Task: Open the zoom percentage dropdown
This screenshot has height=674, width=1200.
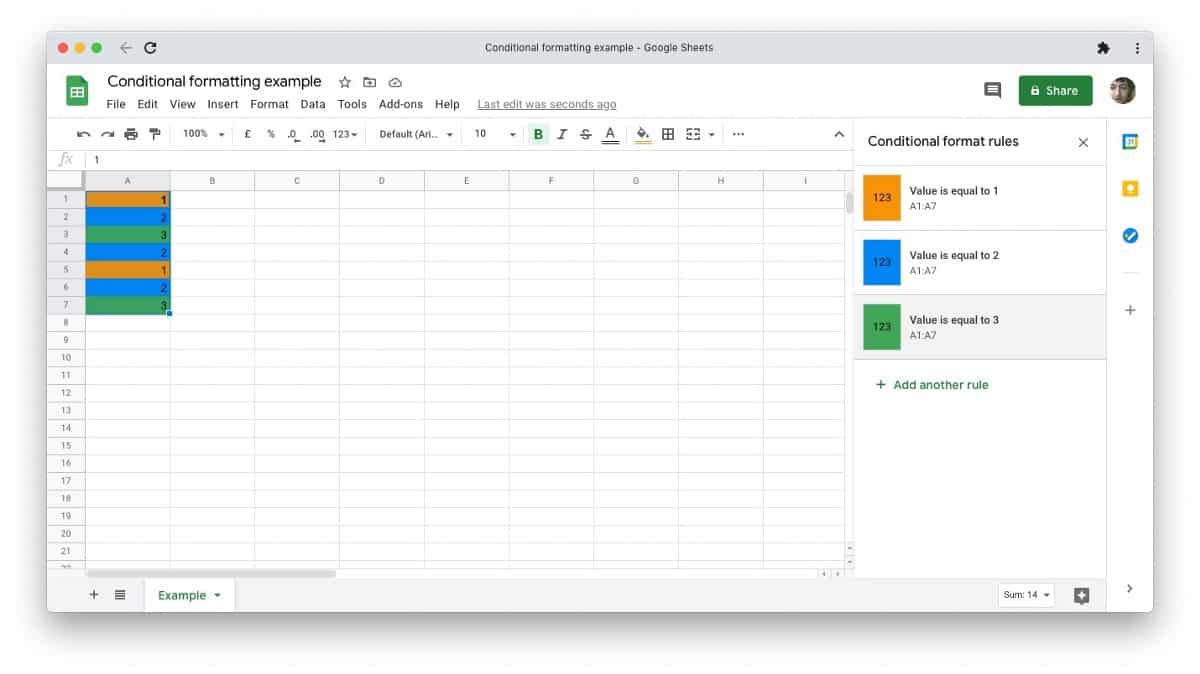Action: tap(203, 133)
